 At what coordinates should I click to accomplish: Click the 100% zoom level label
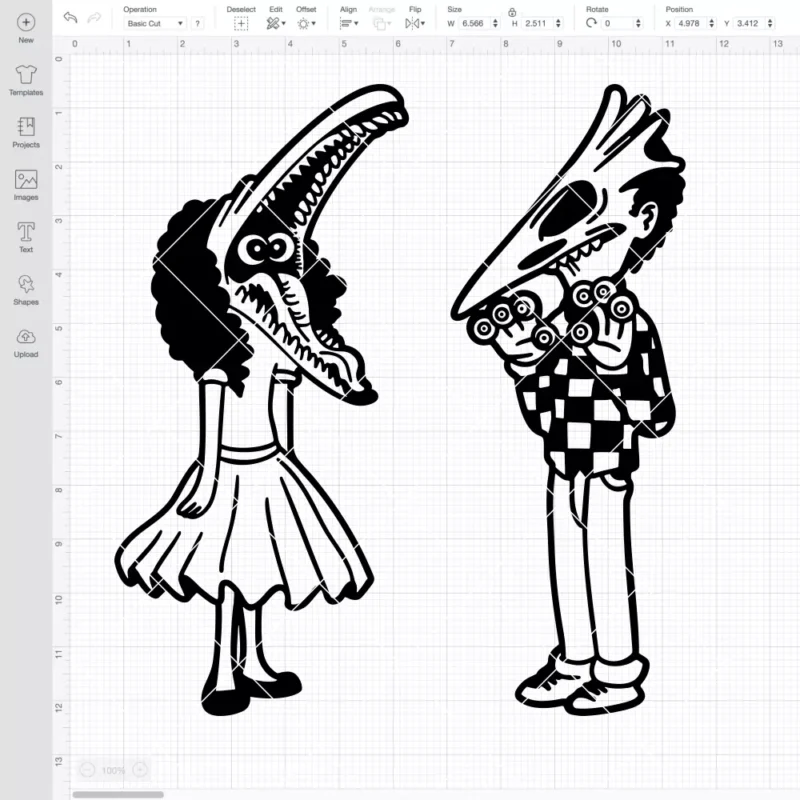coord(113,770)
